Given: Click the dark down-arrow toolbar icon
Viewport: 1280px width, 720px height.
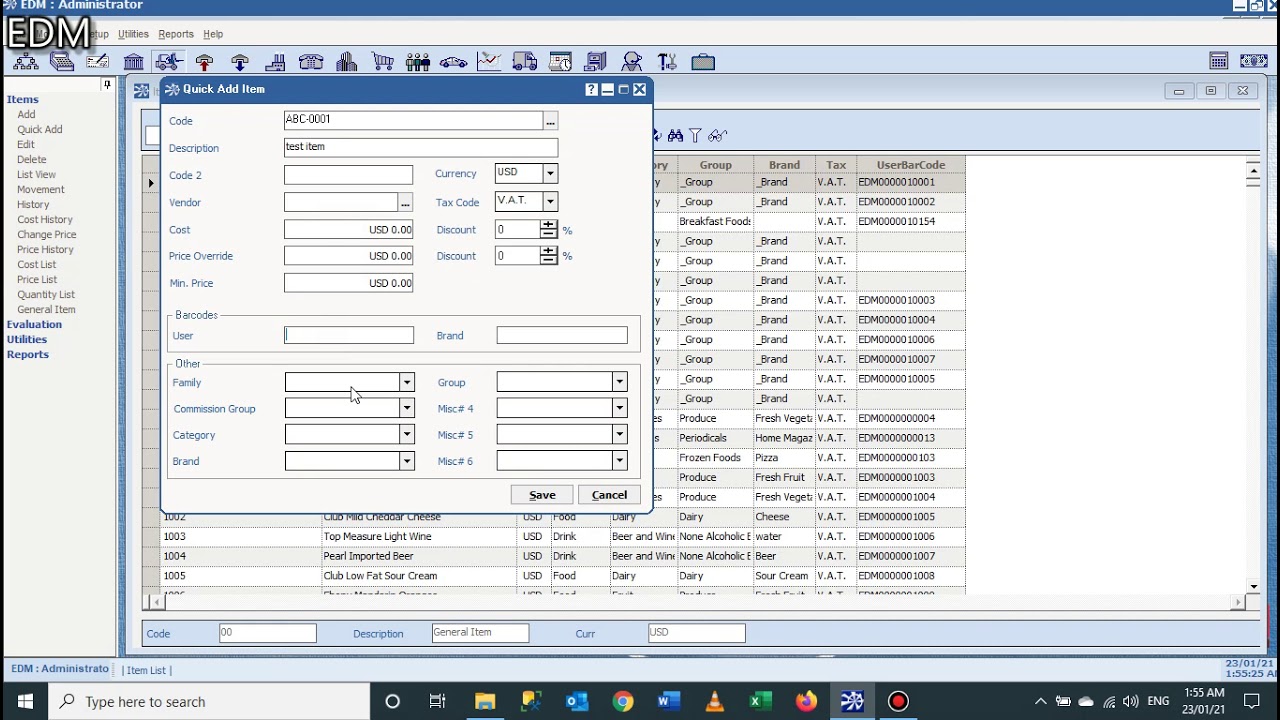Looking at the screenshot, I should (x=240, y=62).
